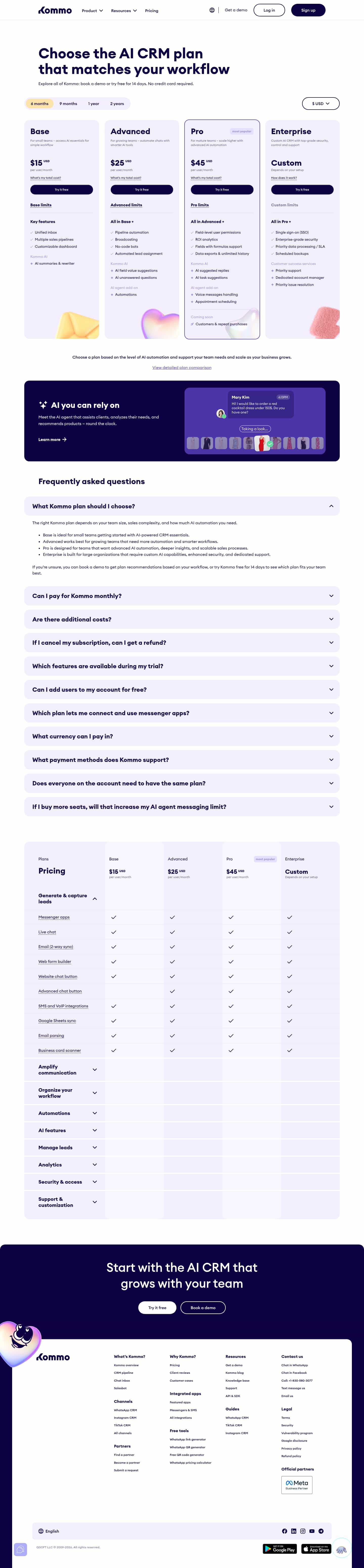Viewport: 364px width, 1568px height.
Task: Click the Meta Business Partner badge
Action: (297, 1485)
